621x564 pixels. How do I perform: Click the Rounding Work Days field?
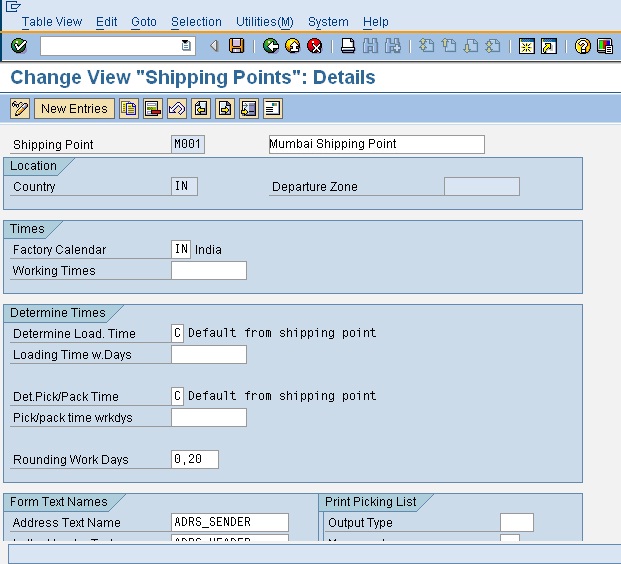coord(195,459)
